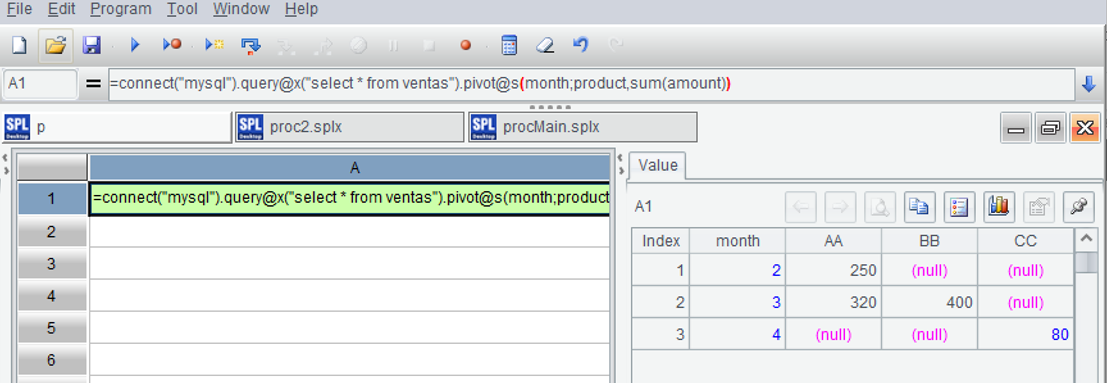Viewport: 1107px width, 383px height.
Task: Open the Tool menu
Action: tap(182, 10)
